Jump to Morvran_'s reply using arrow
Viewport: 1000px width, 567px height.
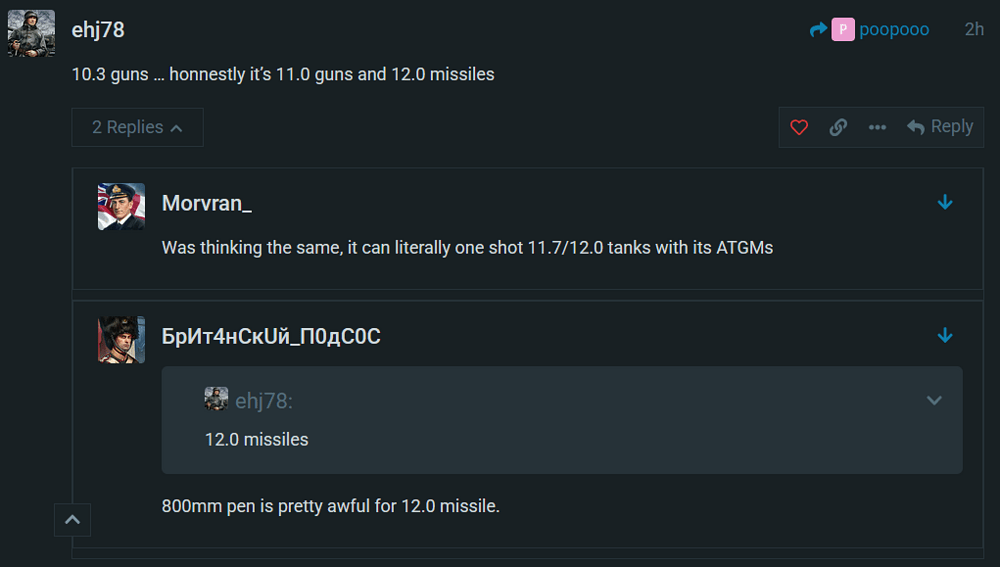point(945,203)
